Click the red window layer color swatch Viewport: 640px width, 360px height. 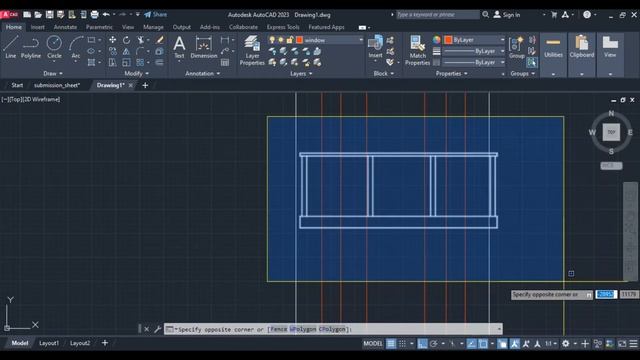click(x=299, y=40)
